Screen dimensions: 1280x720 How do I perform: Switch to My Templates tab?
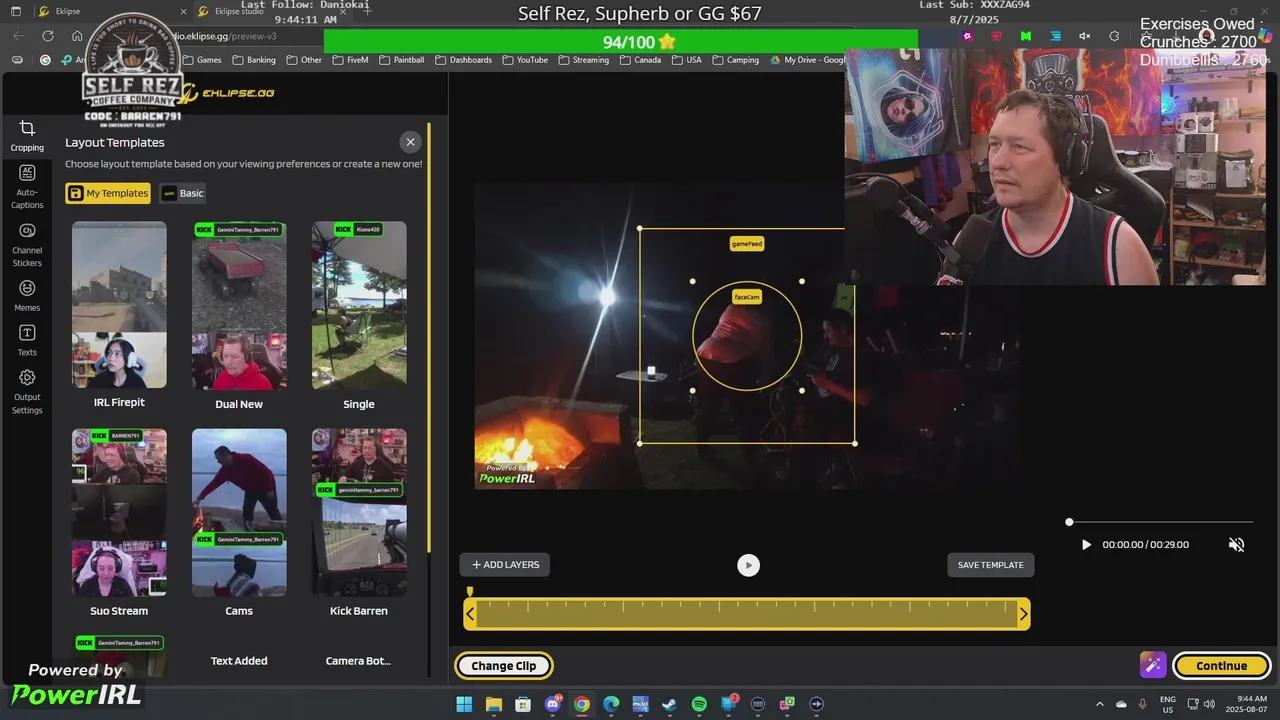tap(108, 193)
